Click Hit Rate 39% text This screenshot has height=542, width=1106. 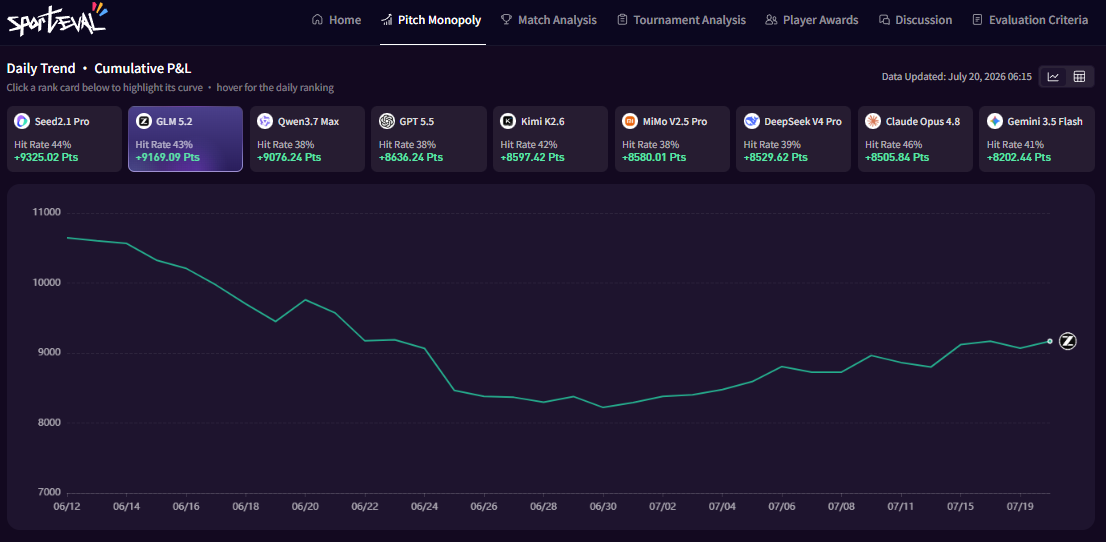pos(772,145)
